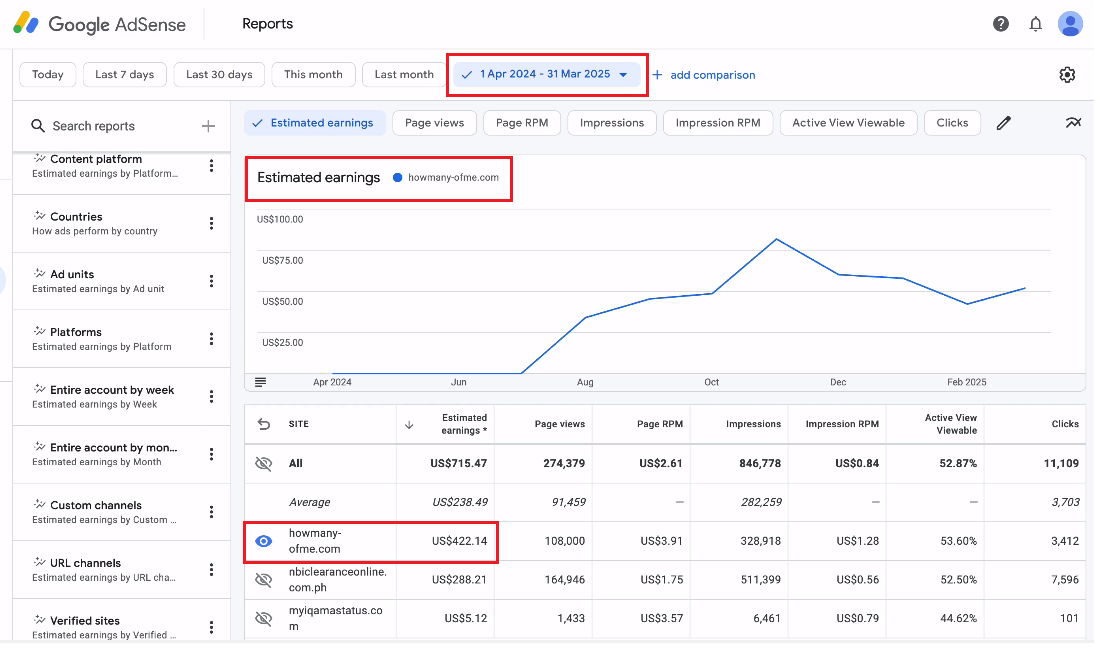Viewport: 1095px width, 650px height.
Task: Open more options for URL channels report
Action: pos(211,570)
